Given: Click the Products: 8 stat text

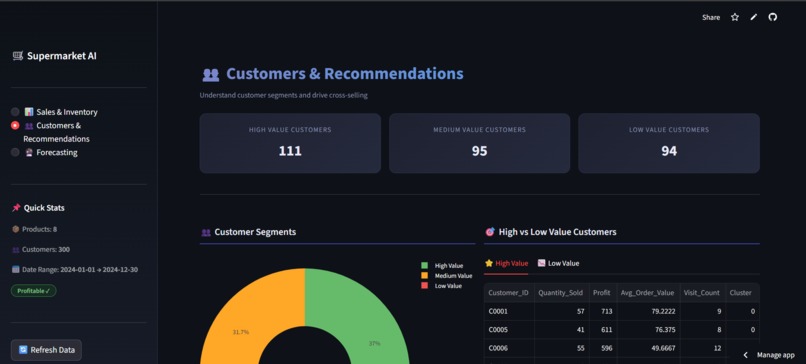Looking at the screenshot, I should click(x=40, y=229).
